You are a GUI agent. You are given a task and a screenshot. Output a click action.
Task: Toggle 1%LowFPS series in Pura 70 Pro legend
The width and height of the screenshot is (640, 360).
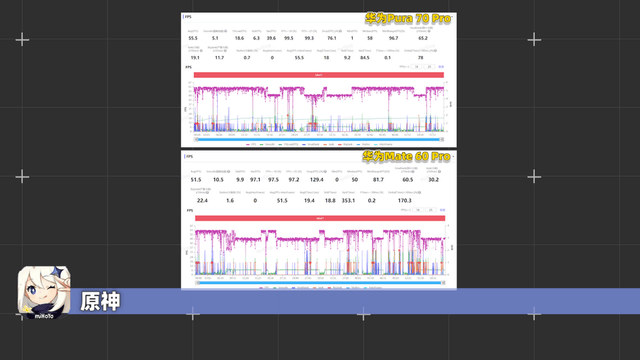288,144
